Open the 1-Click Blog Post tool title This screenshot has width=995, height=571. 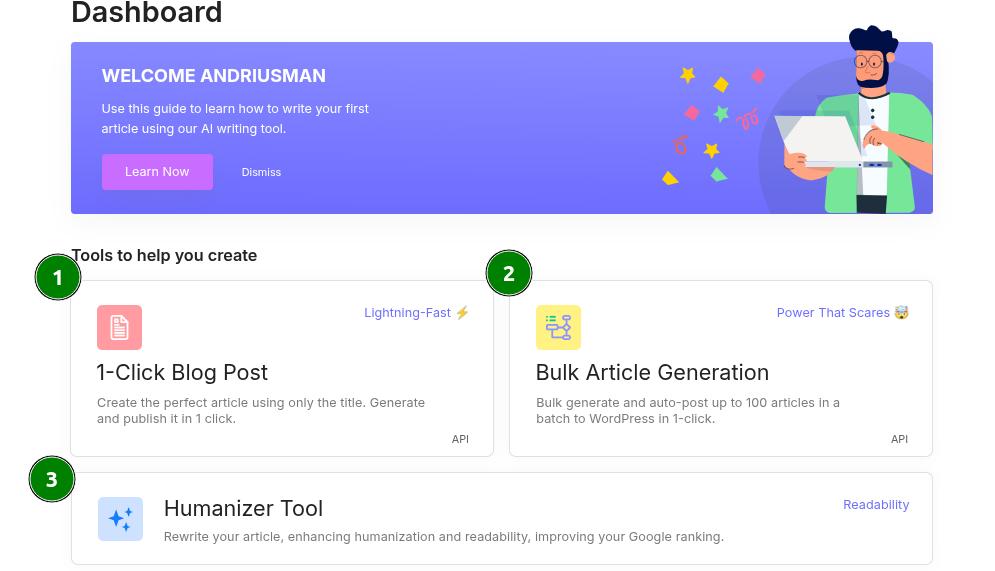point(182,372)
